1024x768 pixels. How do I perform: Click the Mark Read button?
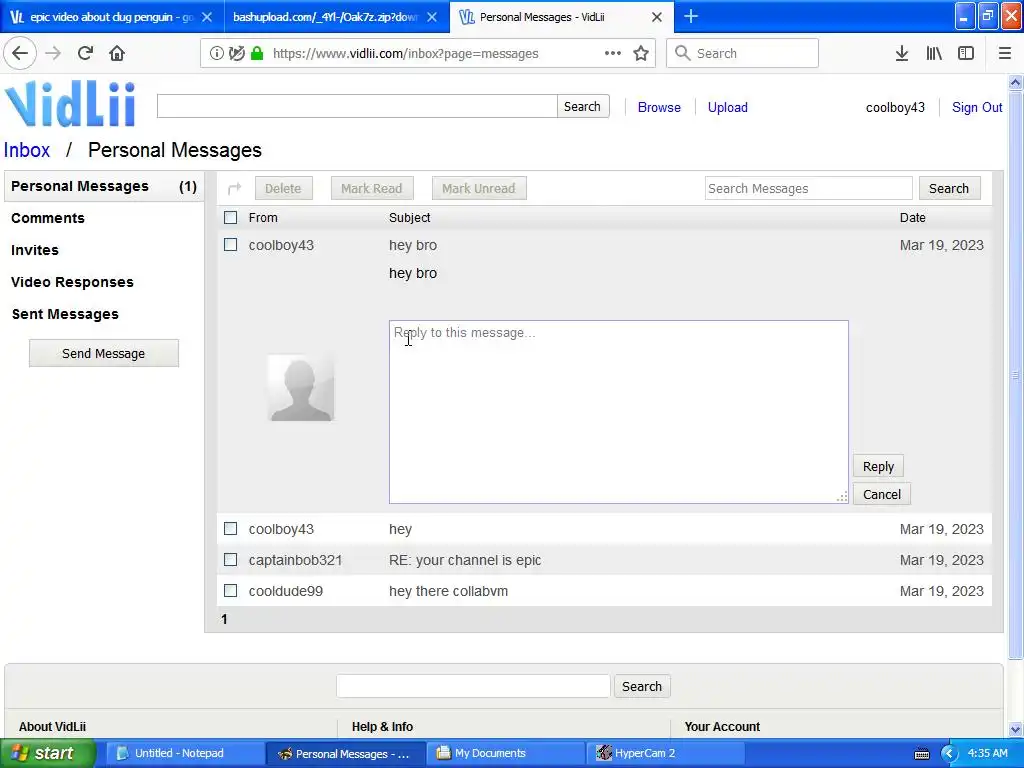click(x=372, y=189)
